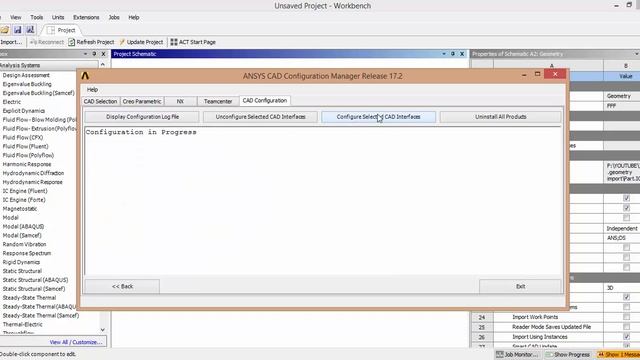The image size is (640, 360).
Task: Click Uninstall All Products button
Action: 500,117
